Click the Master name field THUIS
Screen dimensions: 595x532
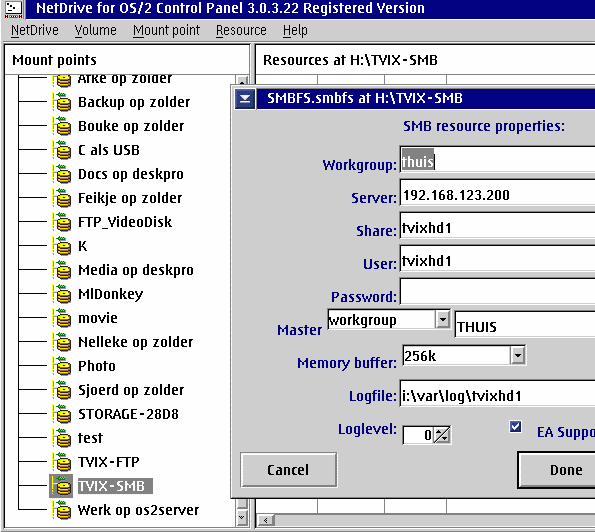(525, 325)
